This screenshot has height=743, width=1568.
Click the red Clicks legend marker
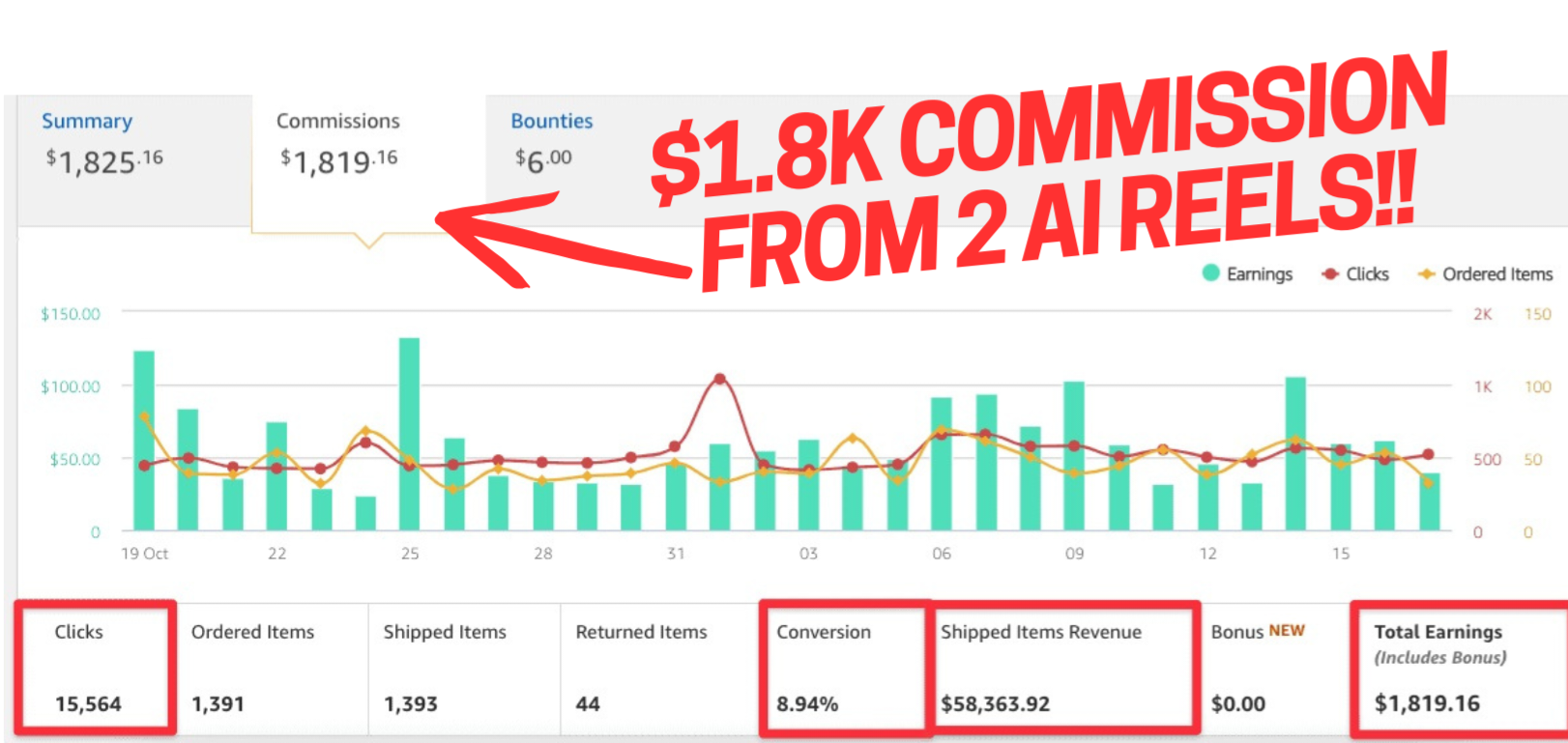coord(1330,274)
